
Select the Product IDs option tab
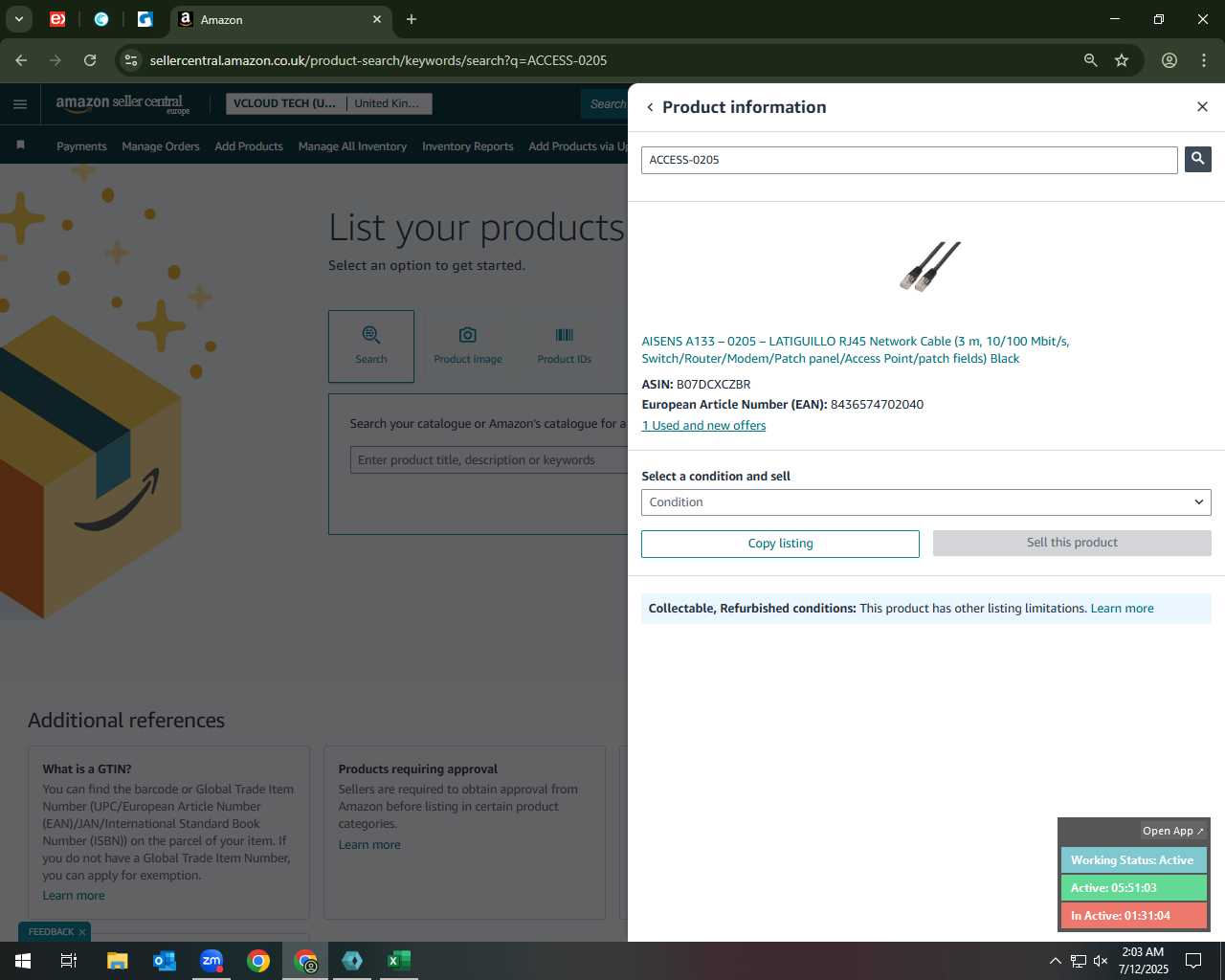coord(565,346)
